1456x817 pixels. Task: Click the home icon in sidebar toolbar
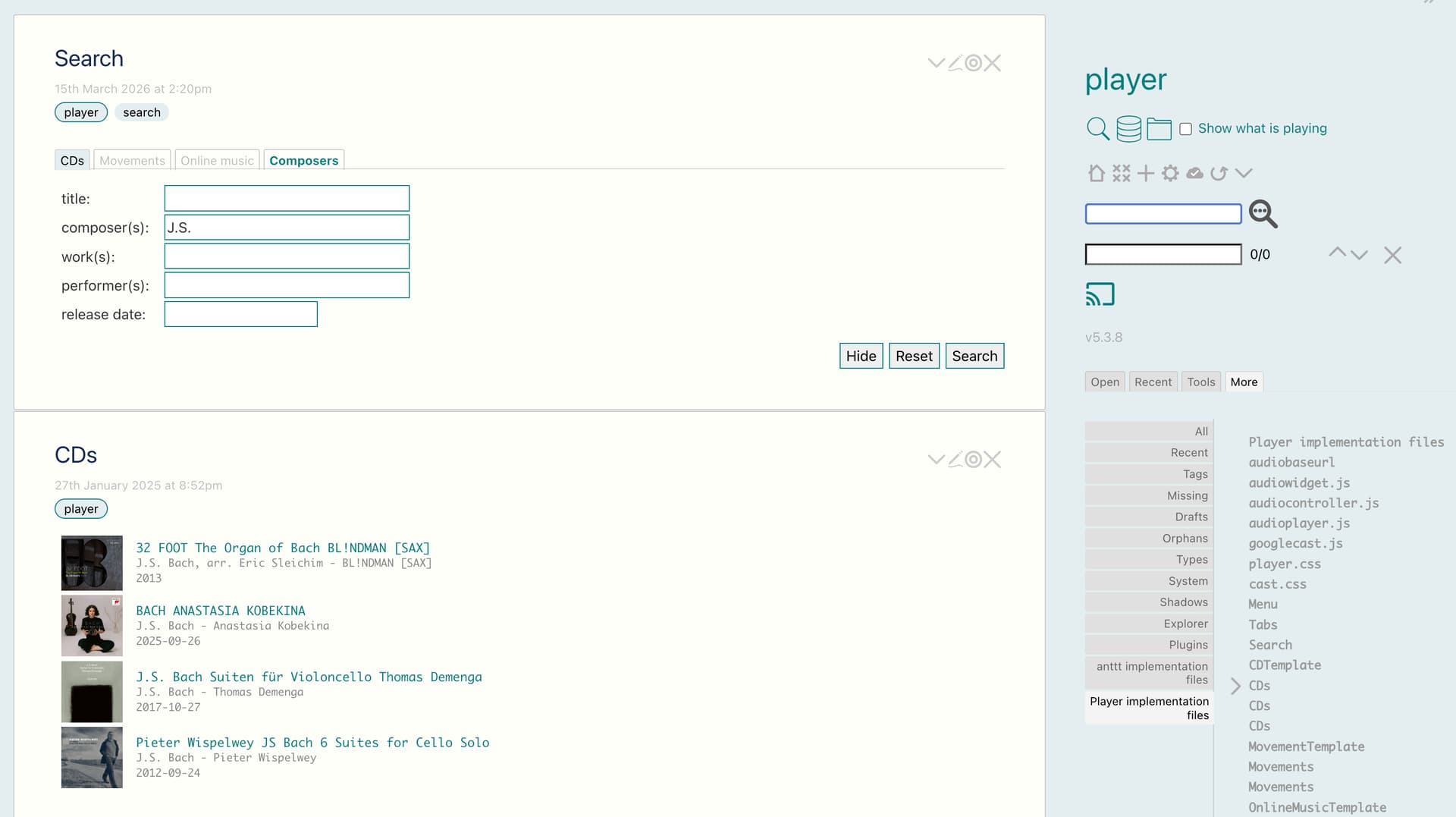(1096, 174)
